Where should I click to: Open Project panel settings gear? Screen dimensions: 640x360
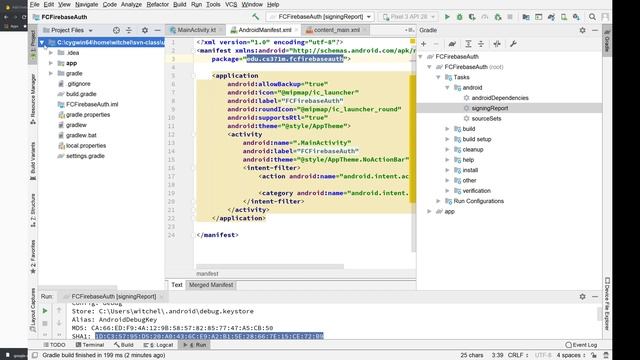145,30
